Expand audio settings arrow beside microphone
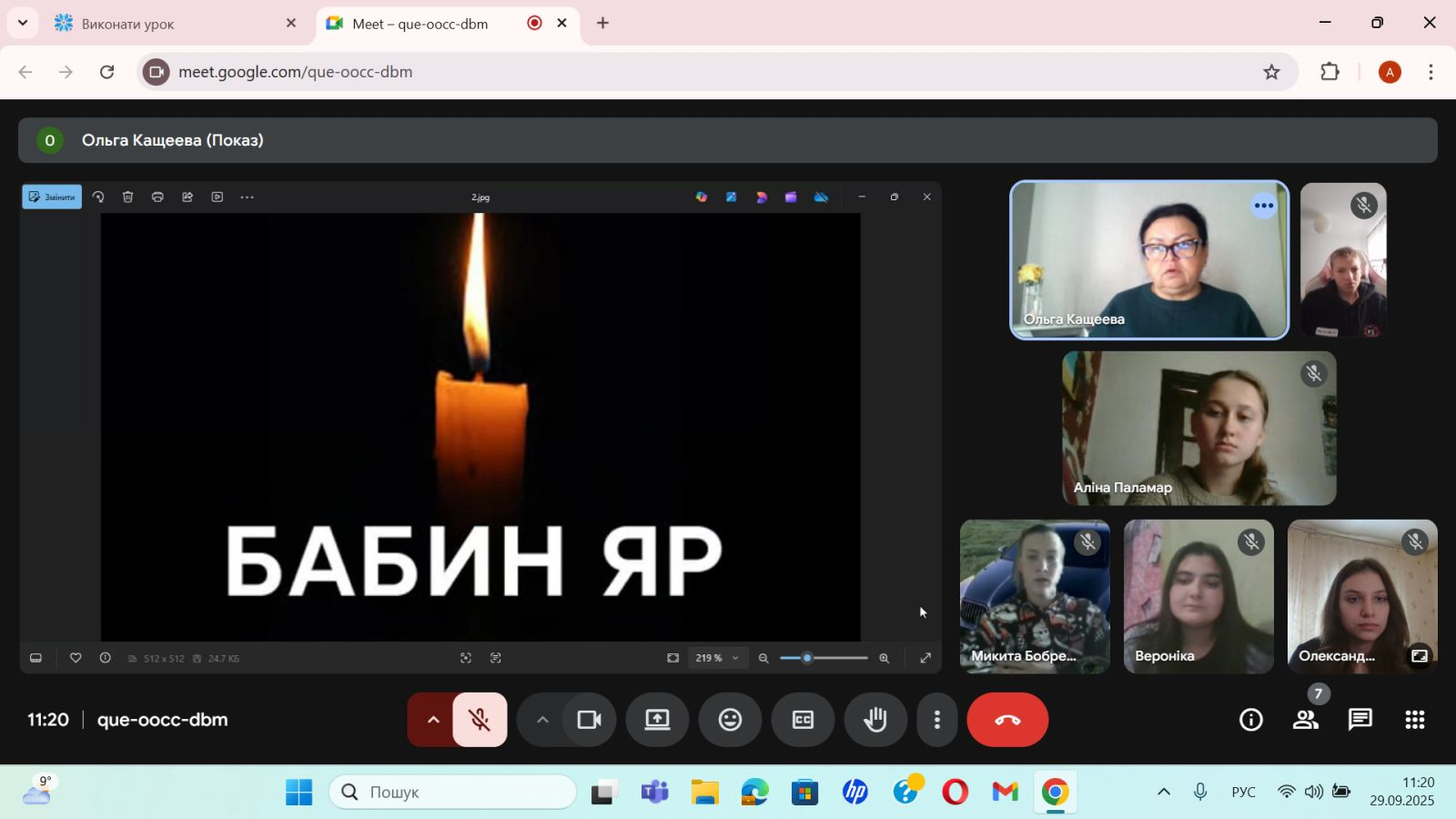 pos(433,720)
